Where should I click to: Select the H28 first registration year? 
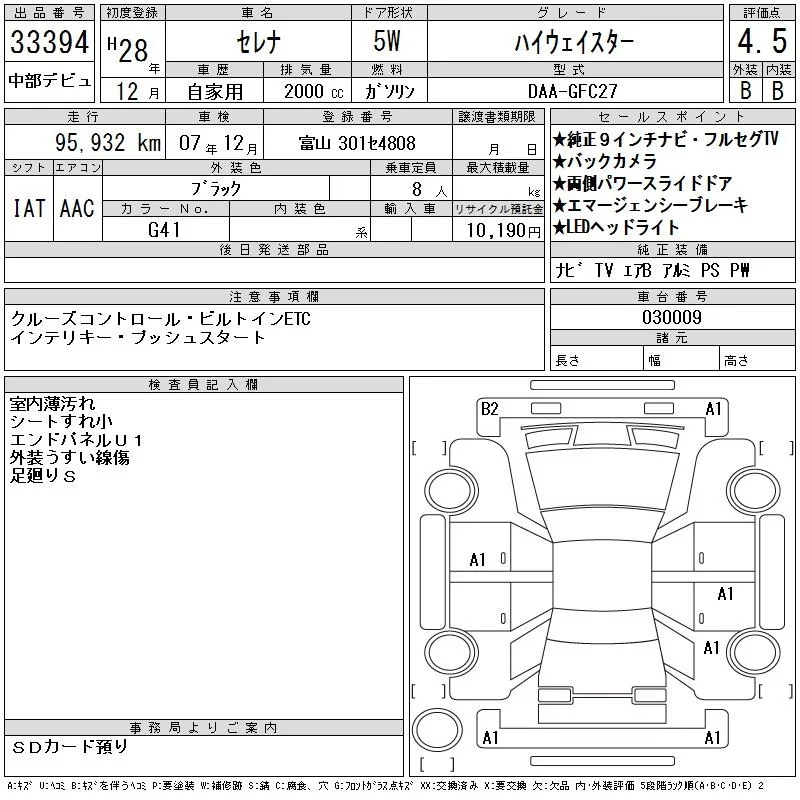point(128,49)
